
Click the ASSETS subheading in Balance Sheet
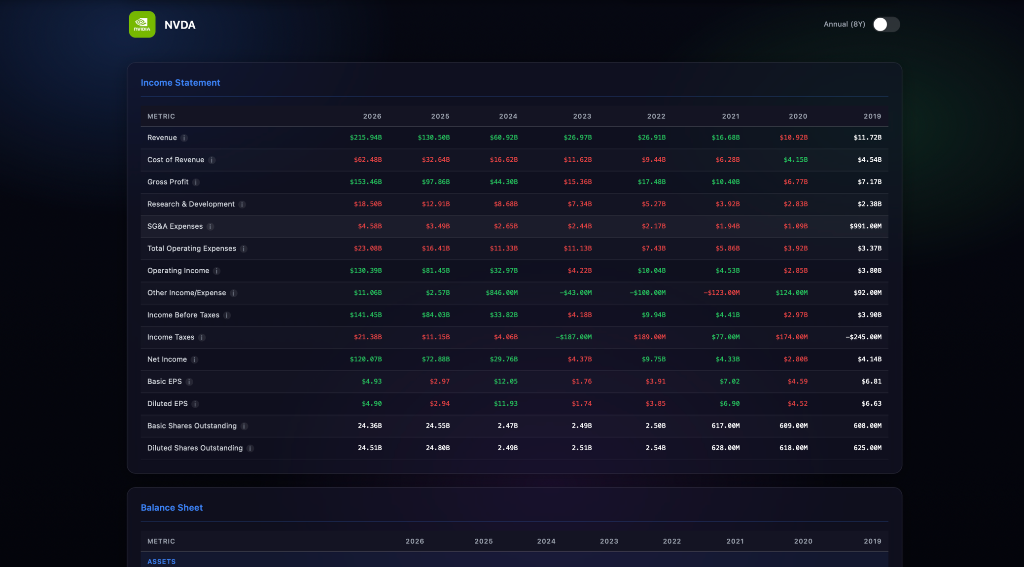pyautogui.click(x=161, y=562)
